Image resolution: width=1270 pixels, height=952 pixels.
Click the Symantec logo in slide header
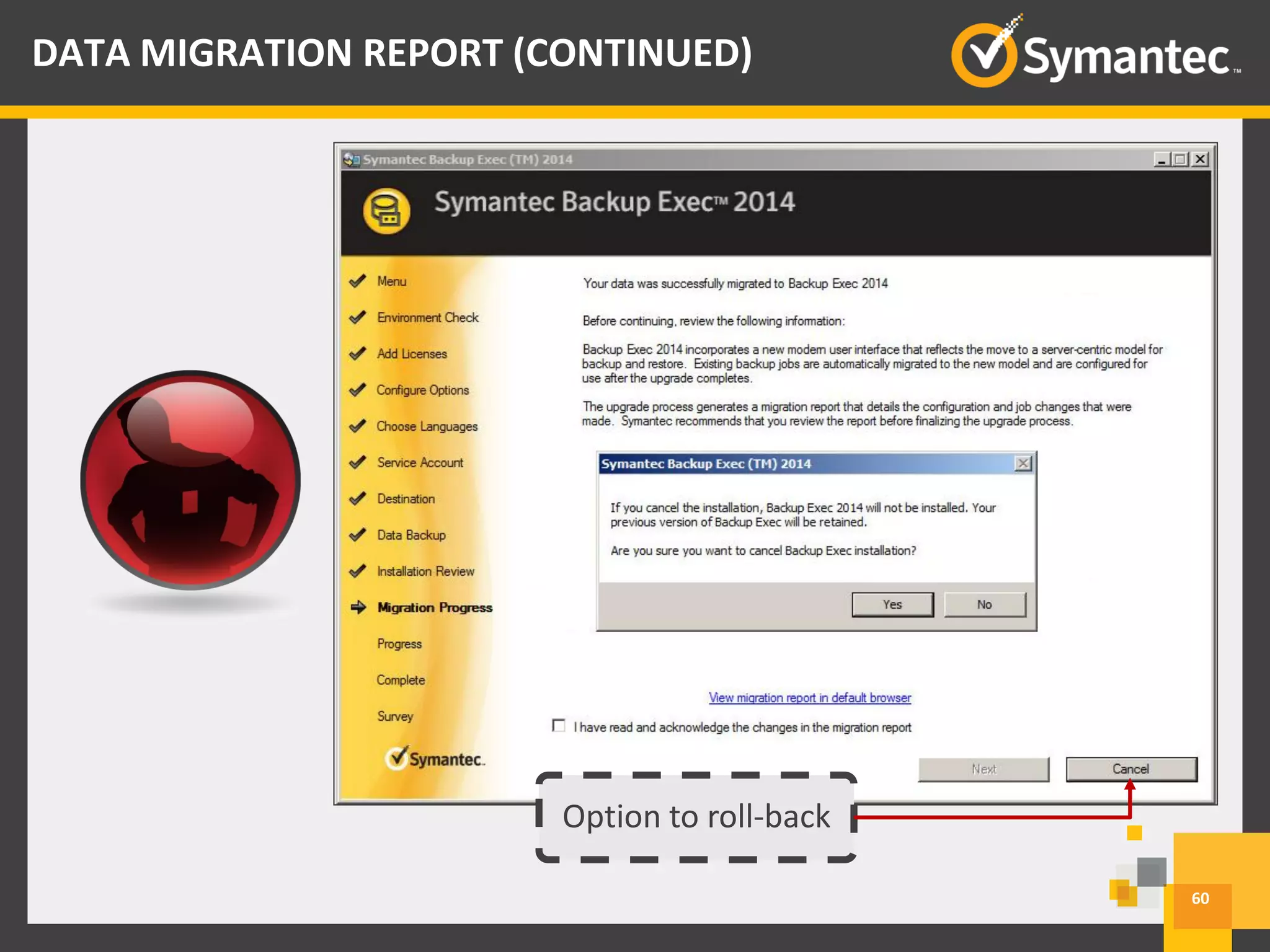coord(1096,51)
